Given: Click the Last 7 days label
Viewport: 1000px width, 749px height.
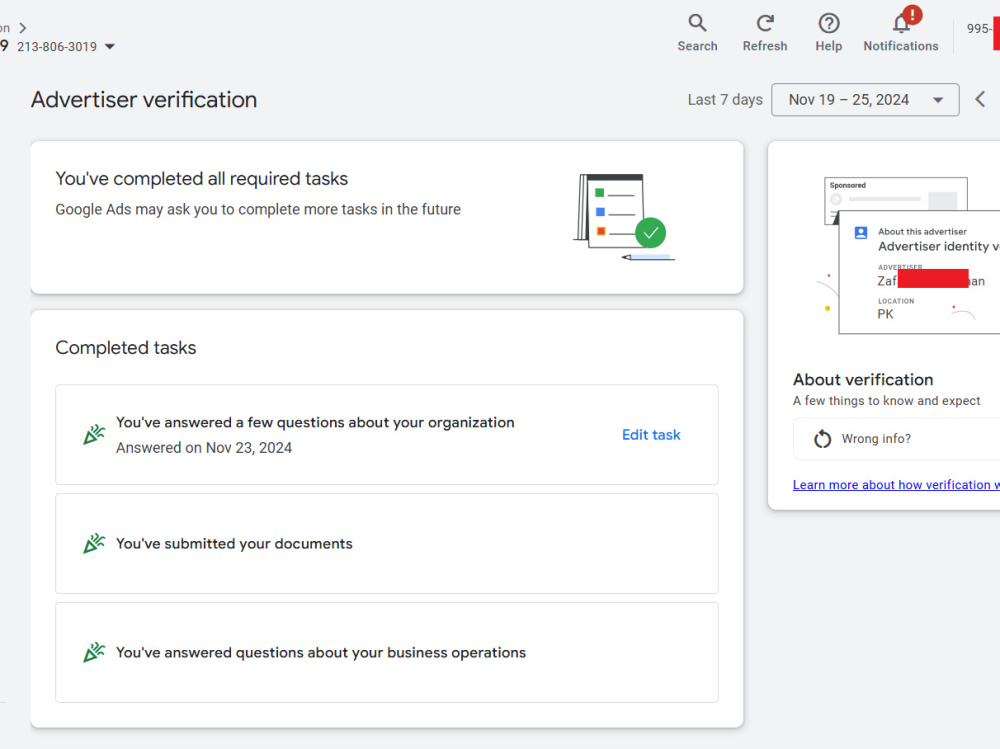Looking at the screenshot, I should point(724,100).
